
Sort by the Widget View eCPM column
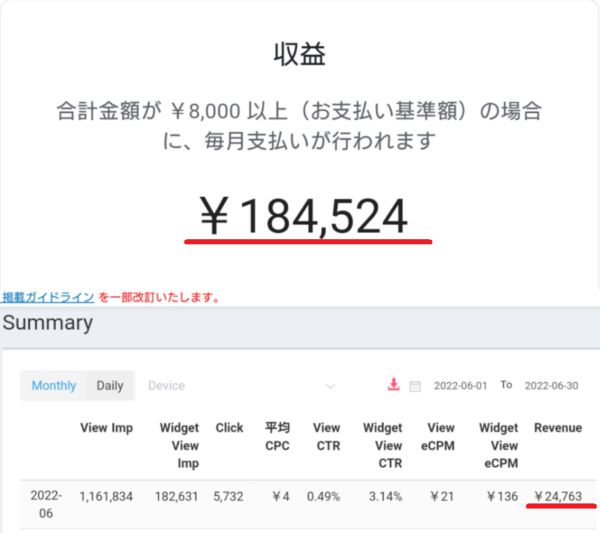point(498,445)
